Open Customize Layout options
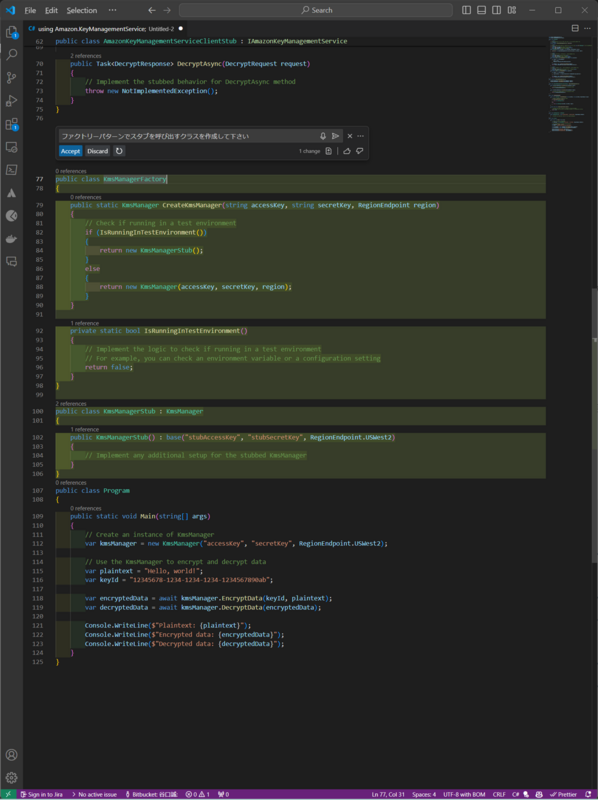This screenshot has height=800, width=598. tap(512, 10)
